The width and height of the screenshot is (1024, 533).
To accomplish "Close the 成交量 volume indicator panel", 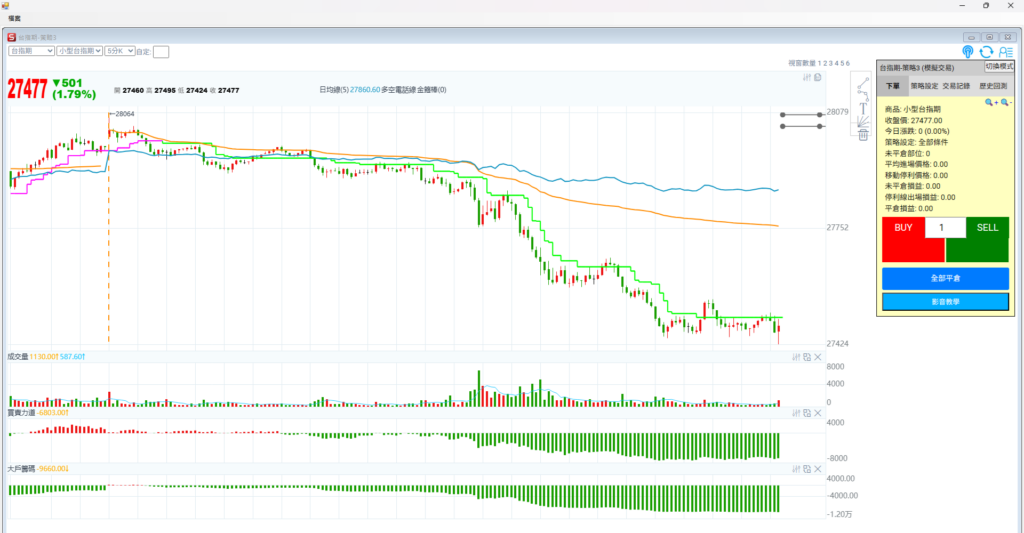I will tap(818, 356).
